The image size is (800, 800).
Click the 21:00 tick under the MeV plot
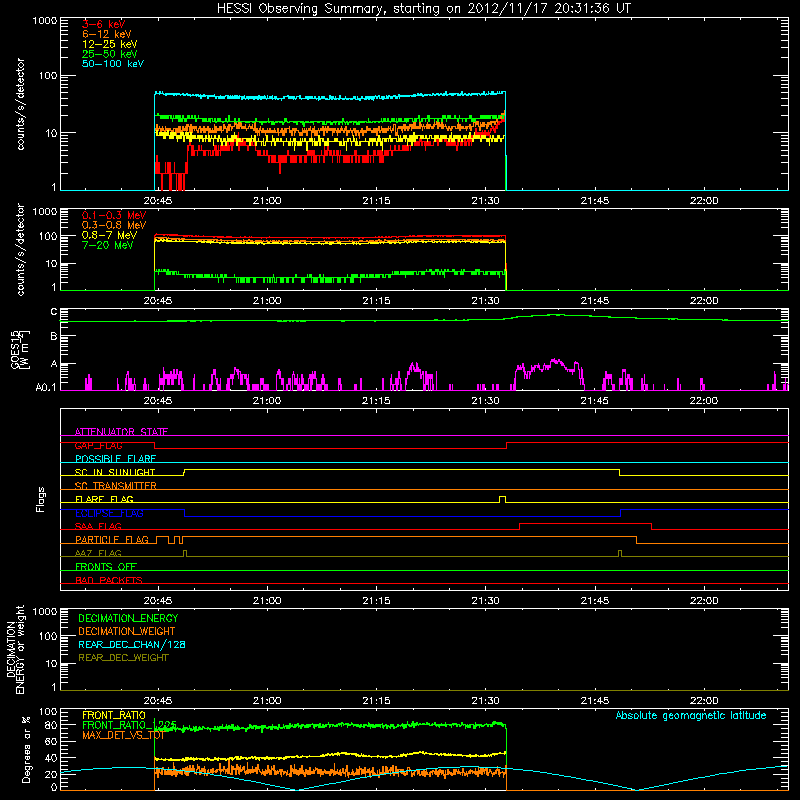pyautogui.click(x=267, y=301)
